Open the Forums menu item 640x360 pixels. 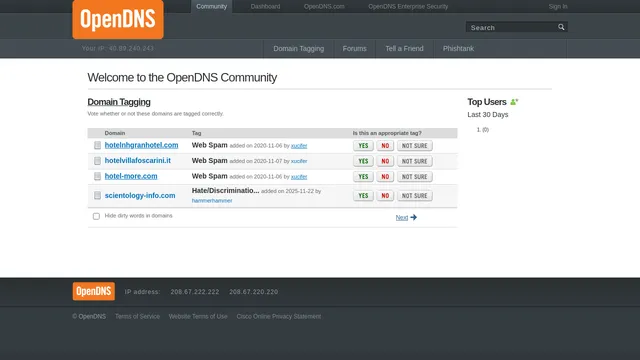click(x=354, y=49)
